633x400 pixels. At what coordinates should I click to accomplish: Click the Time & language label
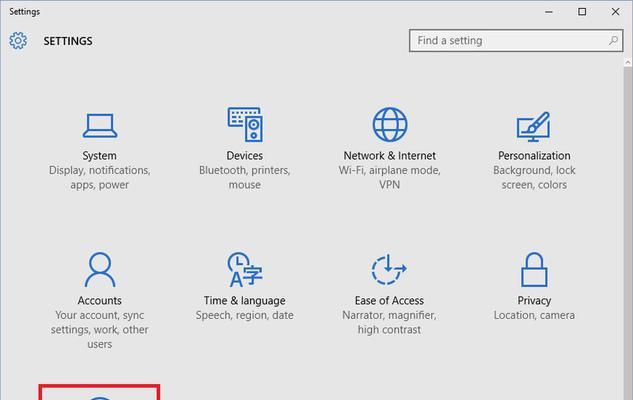tap(245, 301)
